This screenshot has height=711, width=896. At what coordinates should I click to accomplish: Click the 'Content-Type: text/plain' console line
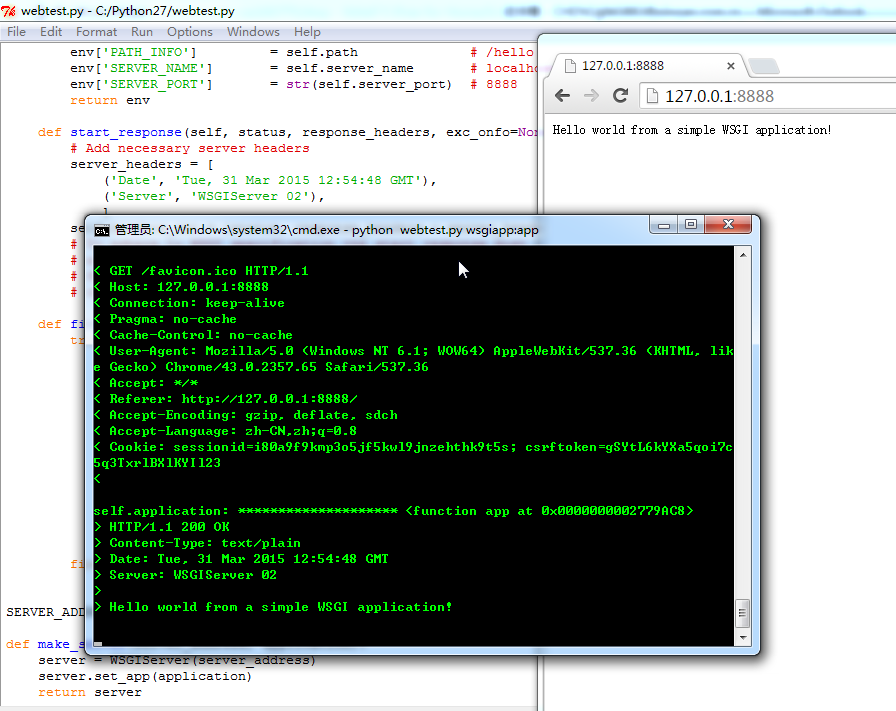pyautogui.click(x=197, y=543)
